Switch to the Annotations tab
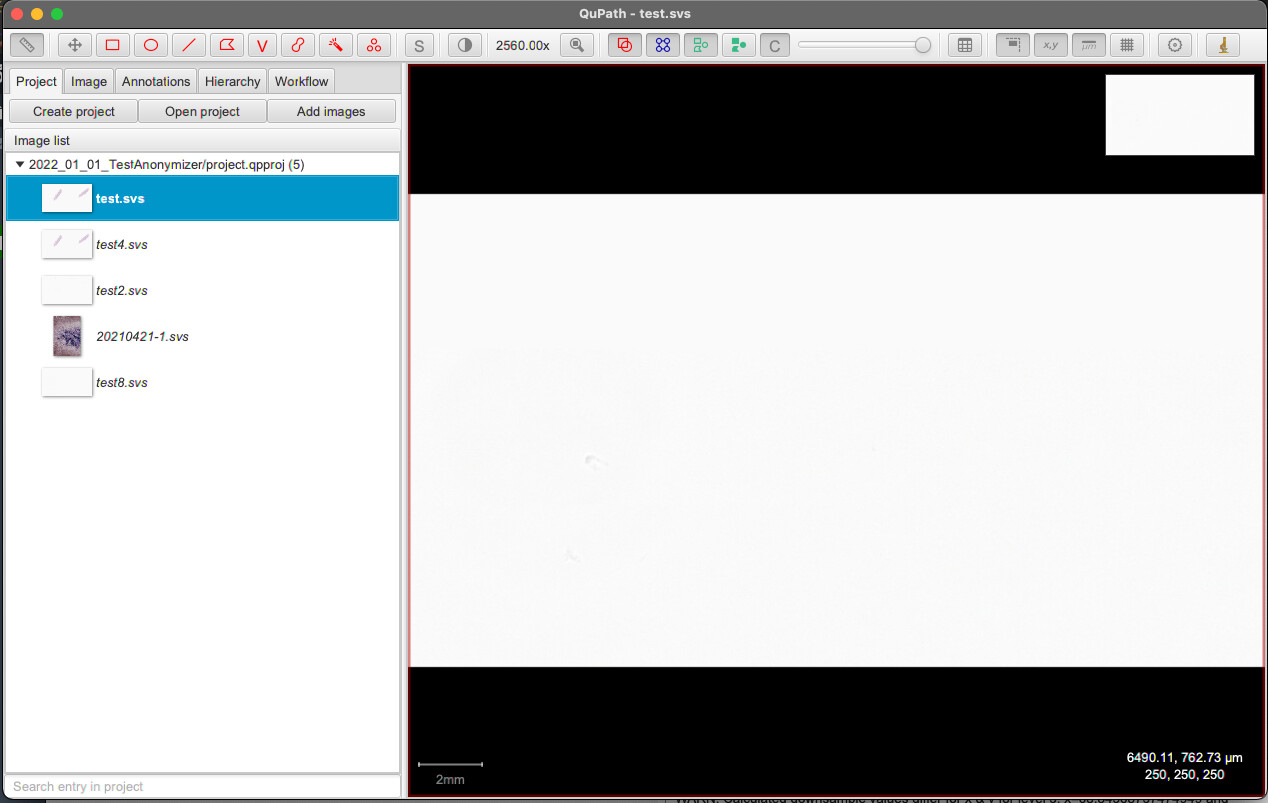This screenshot has width=1268, height=803. click(x=155, y=81)
